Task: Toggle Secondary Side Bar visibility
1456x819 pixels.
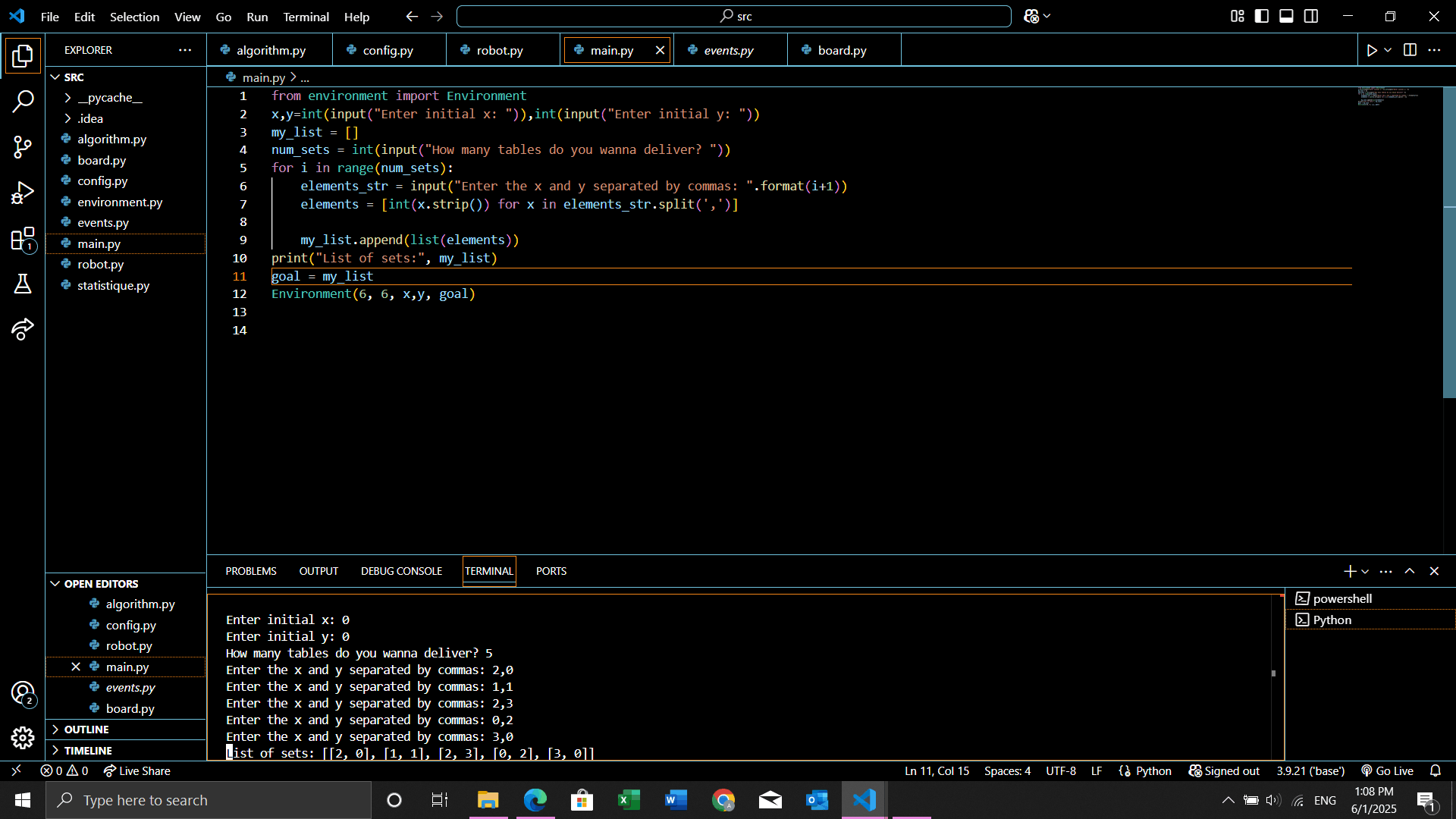Action: 1311,16
